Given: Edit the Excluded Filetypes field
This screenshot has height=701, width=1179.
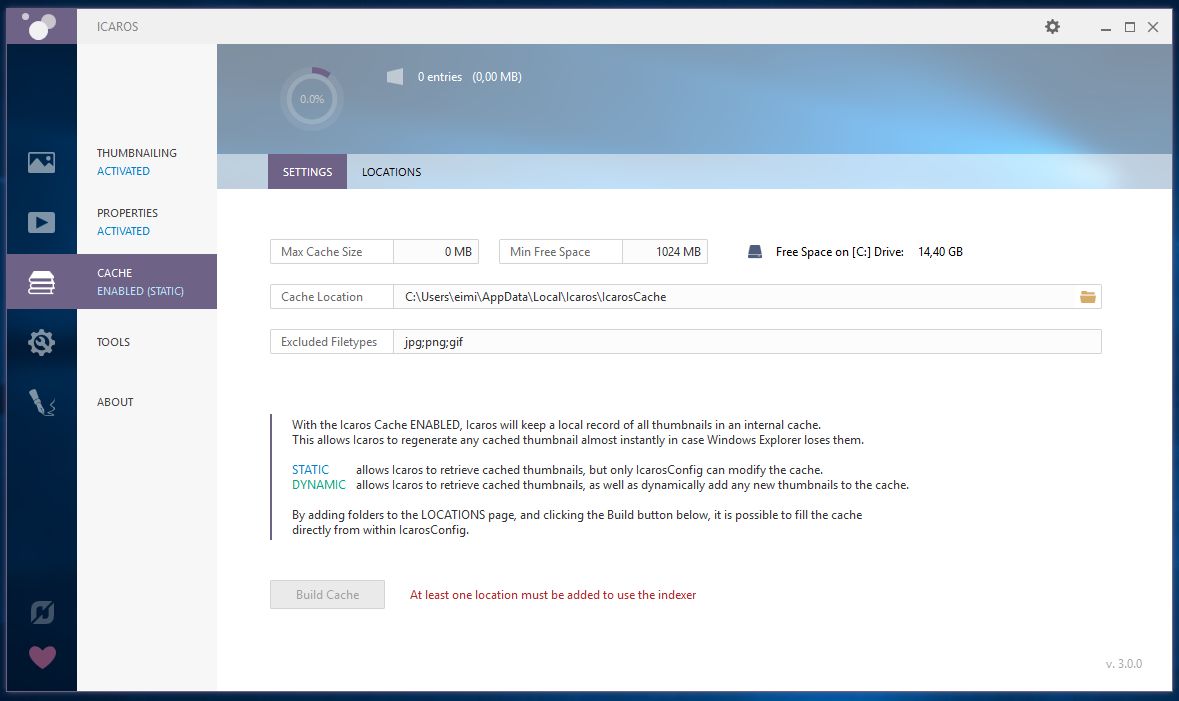Looking at the screenshot, I should tap(747, 341).
